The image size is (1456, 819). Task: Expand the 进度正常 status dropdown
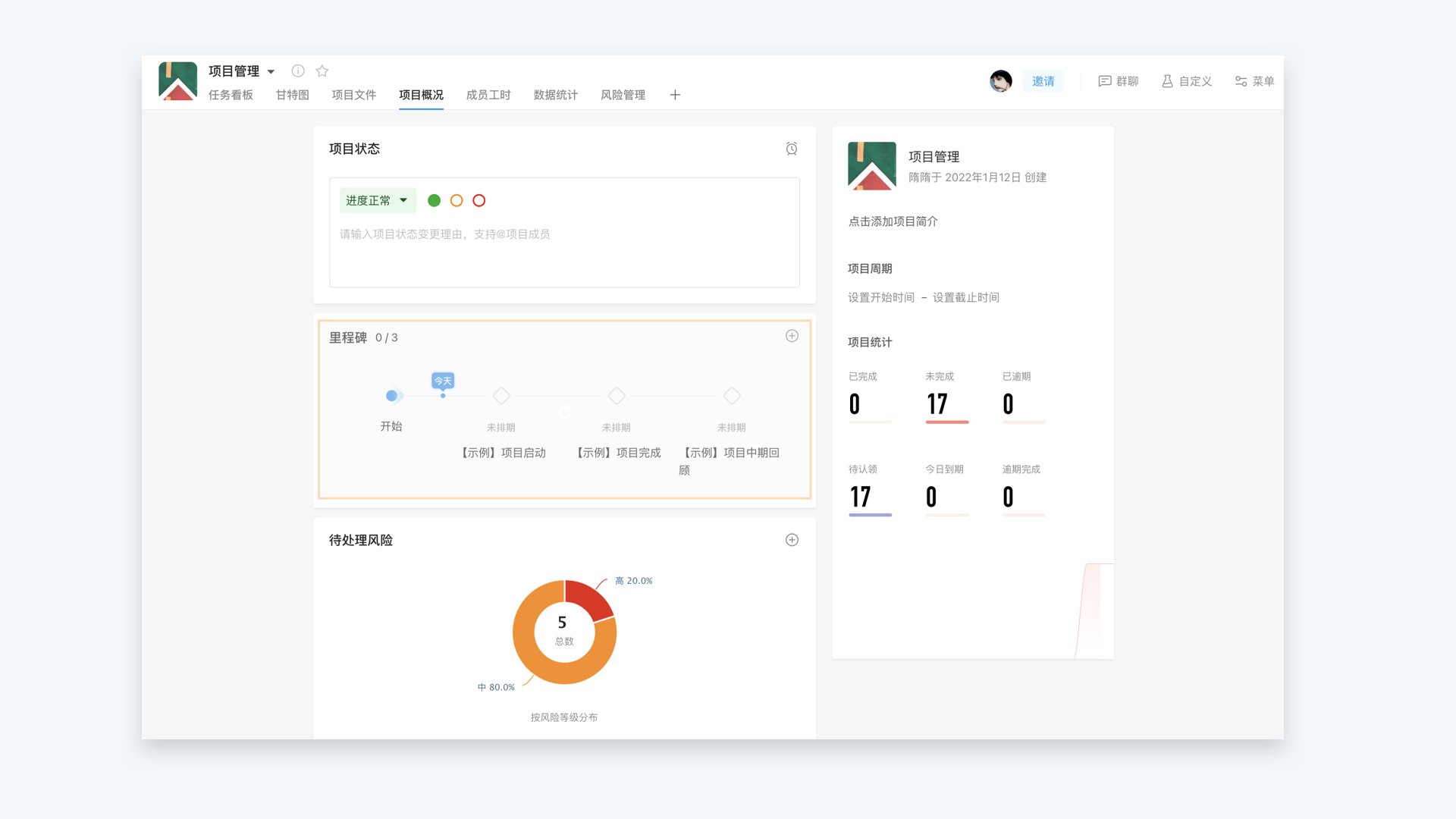click(378, 200)
